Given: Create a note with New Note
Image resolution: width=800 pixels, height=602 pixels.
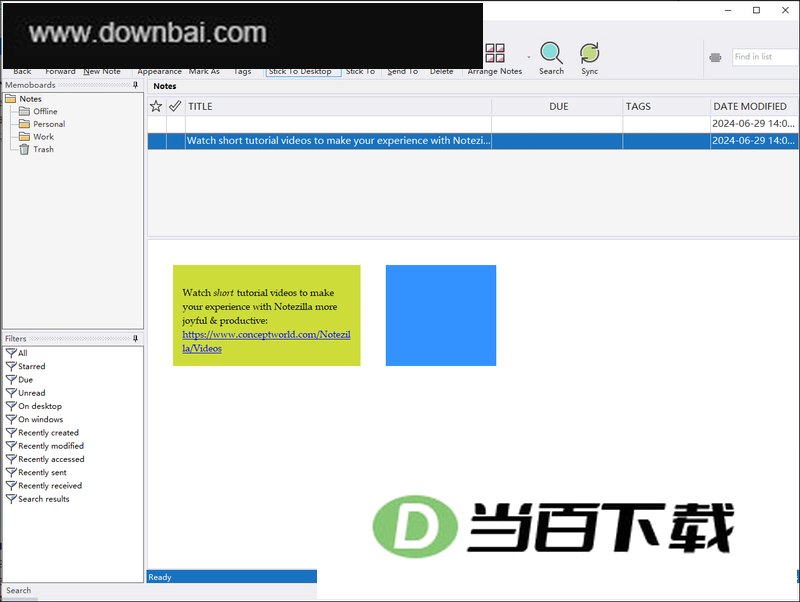Looking at the screenshot, I should pyautogui.click(x=102, y=71).
